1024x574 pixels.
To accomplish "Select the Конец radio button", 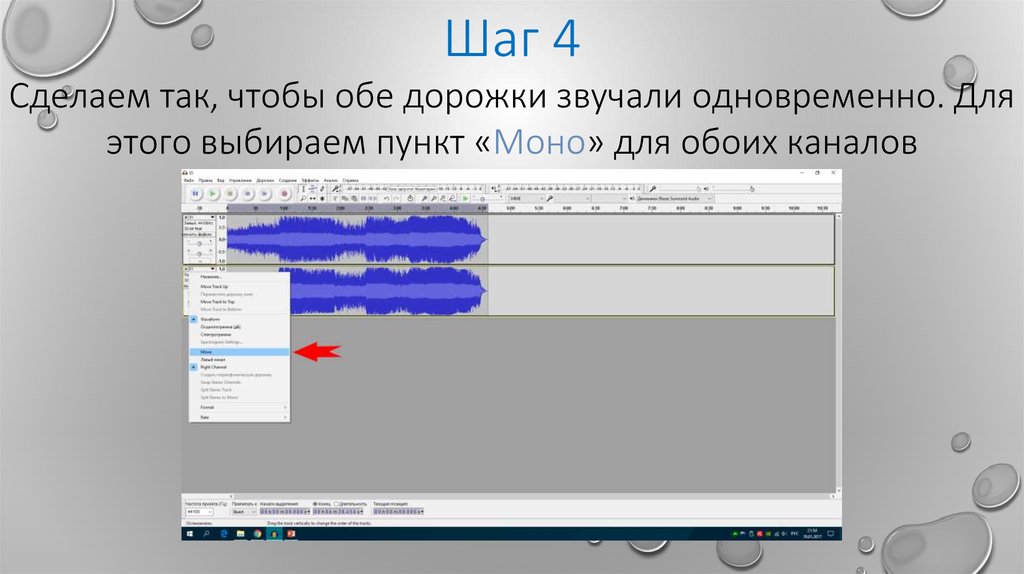I will coord(315,504).
